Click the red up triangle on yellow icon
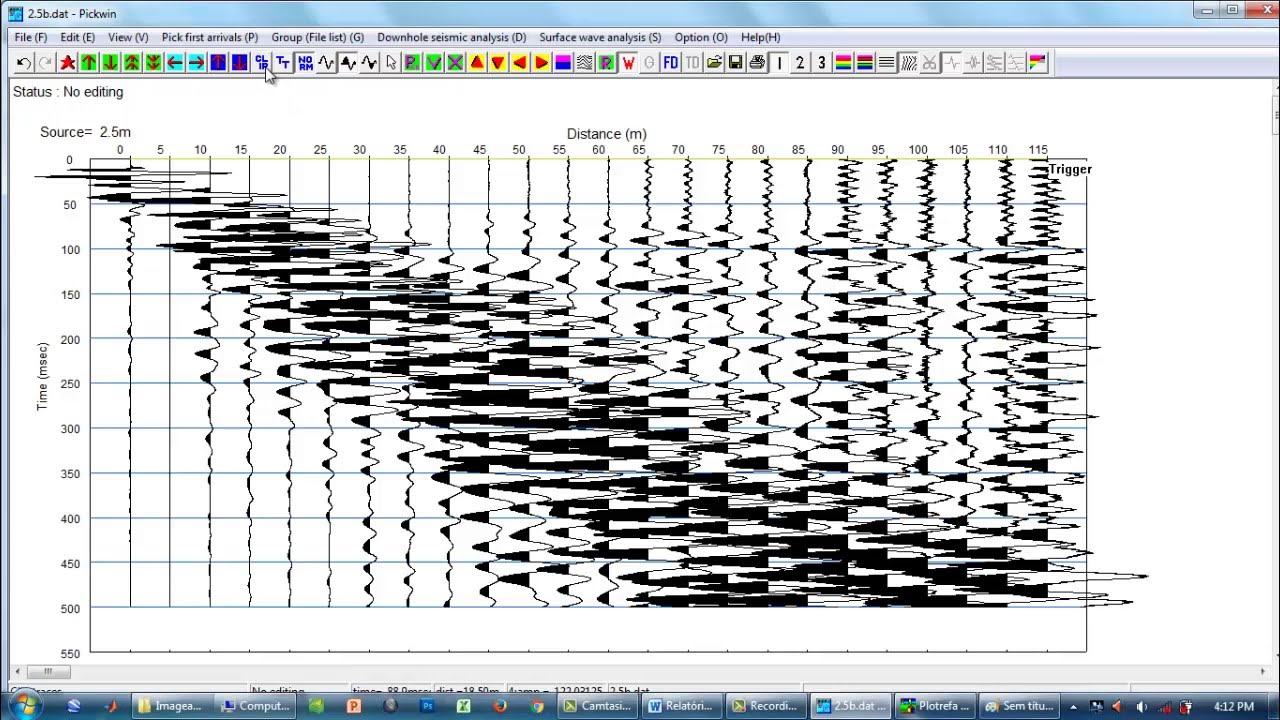Viewport: 1280px width, 720px height. click(x=477, y=63)
